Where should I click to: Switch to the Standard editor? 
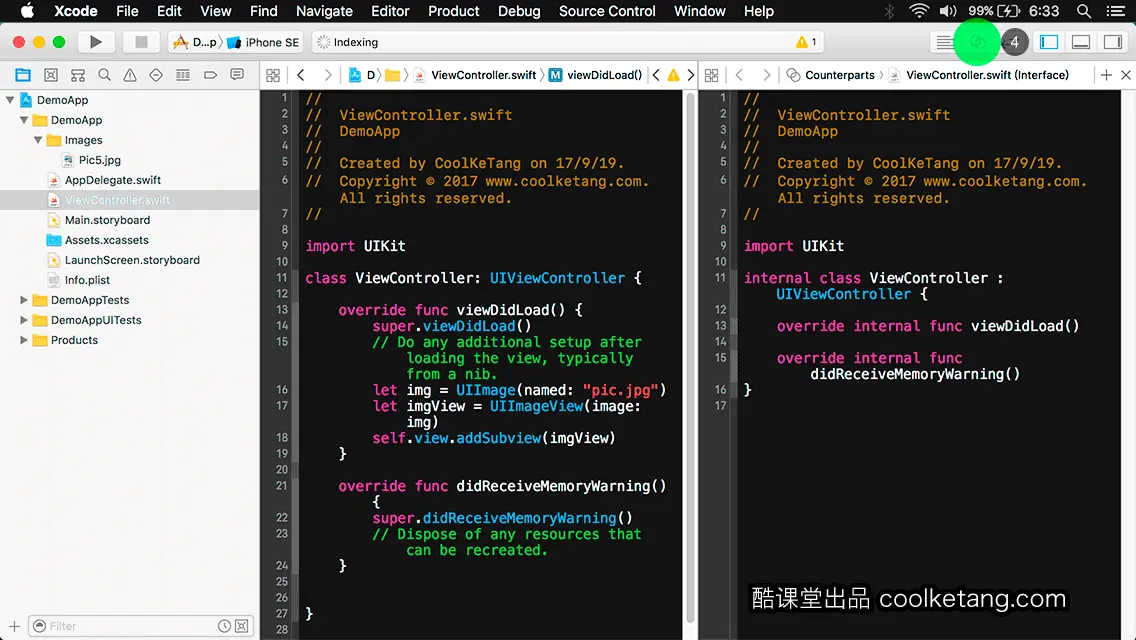(943, 42)
